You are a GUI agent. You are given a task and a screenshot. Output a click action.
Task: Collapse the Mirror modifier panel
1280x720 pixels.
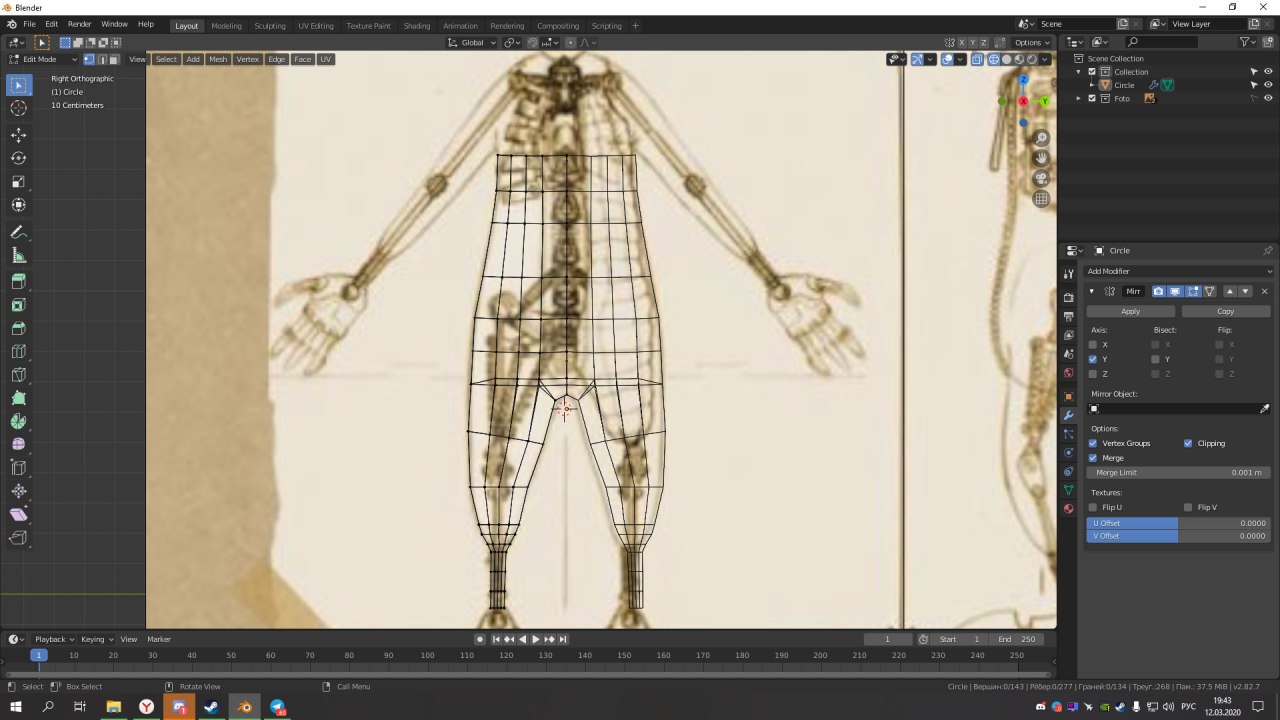coord(1091,291)
